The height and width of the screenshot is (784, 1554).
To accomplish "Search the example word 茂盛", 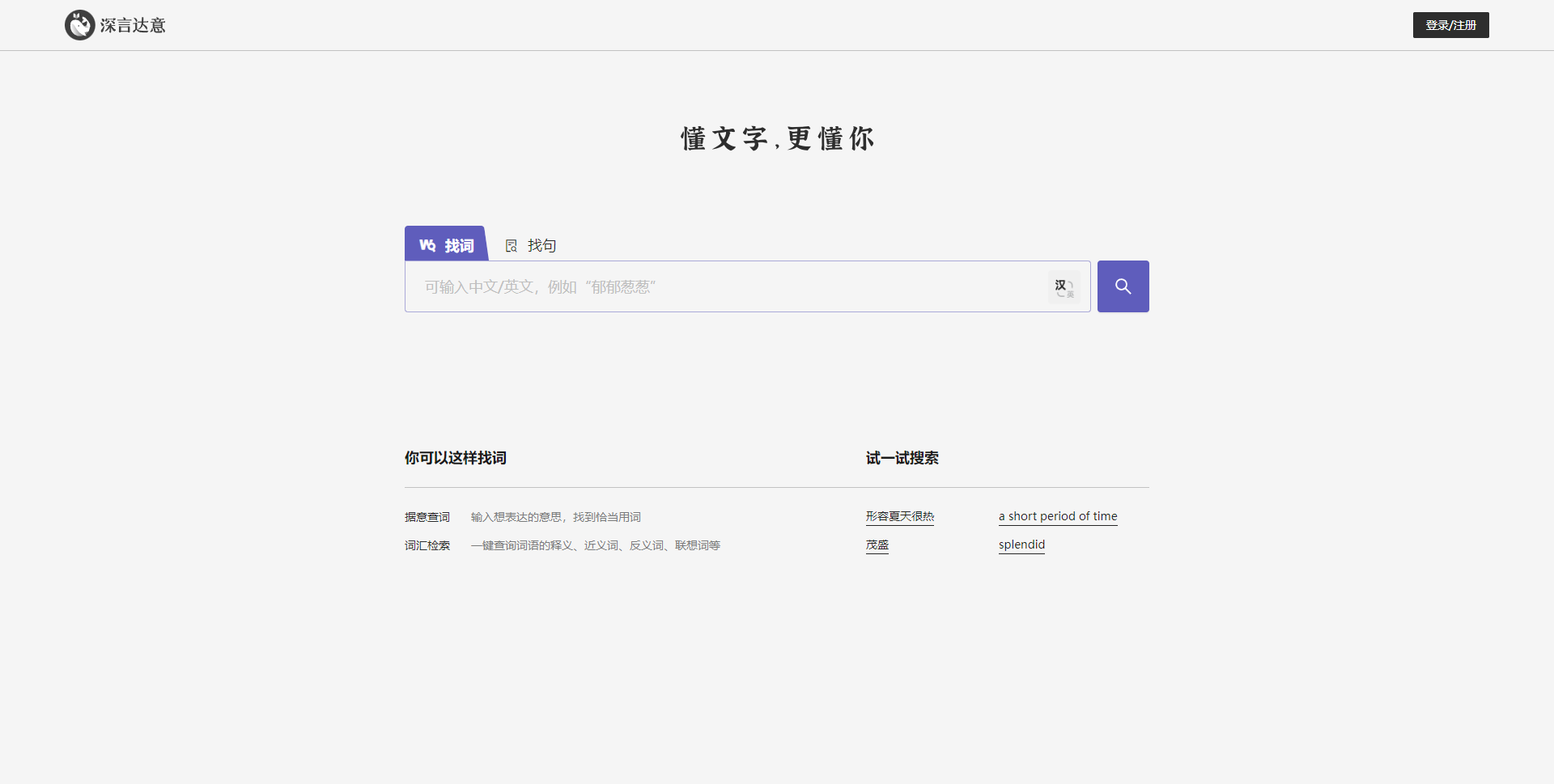I will [x=877, y=545].
